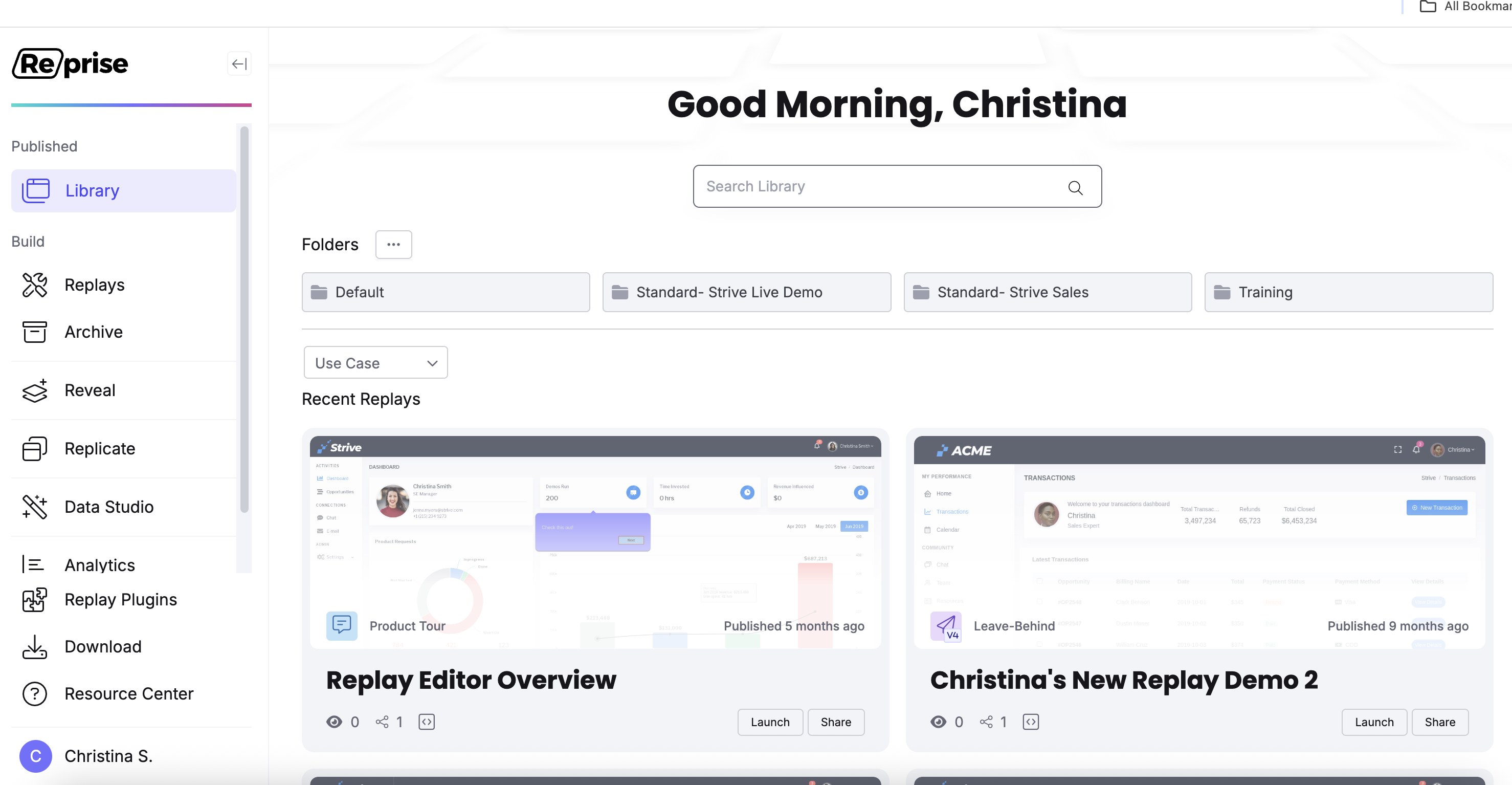
Task: Click the search magnifier icon
Action: [x=1075, y=187]
